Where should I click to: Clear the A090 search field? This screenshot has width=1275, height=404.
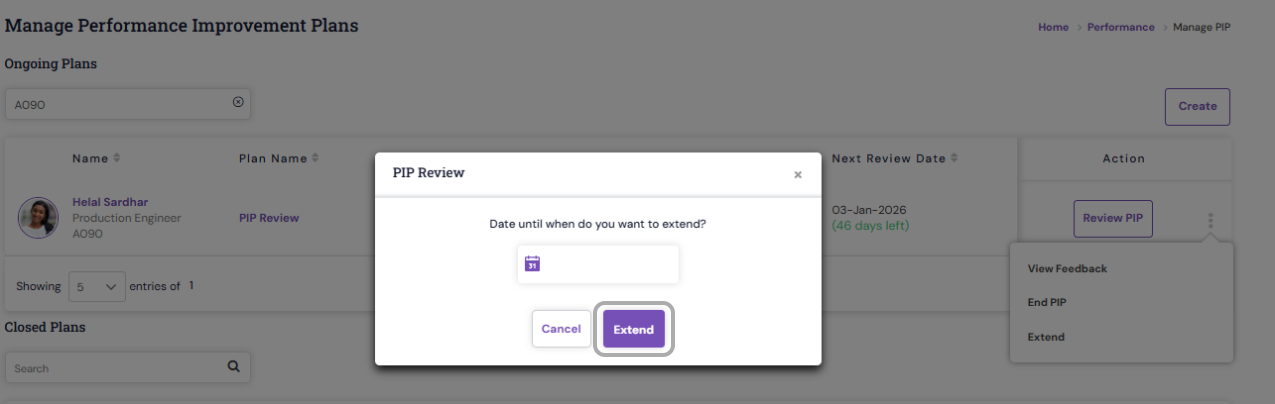coord(238,103)
